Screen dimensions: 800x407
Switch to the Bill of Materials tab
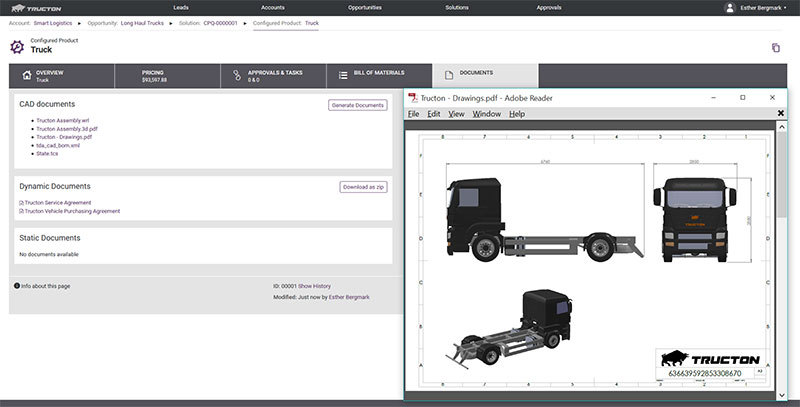pyautogui.click(x=379, y=76)
